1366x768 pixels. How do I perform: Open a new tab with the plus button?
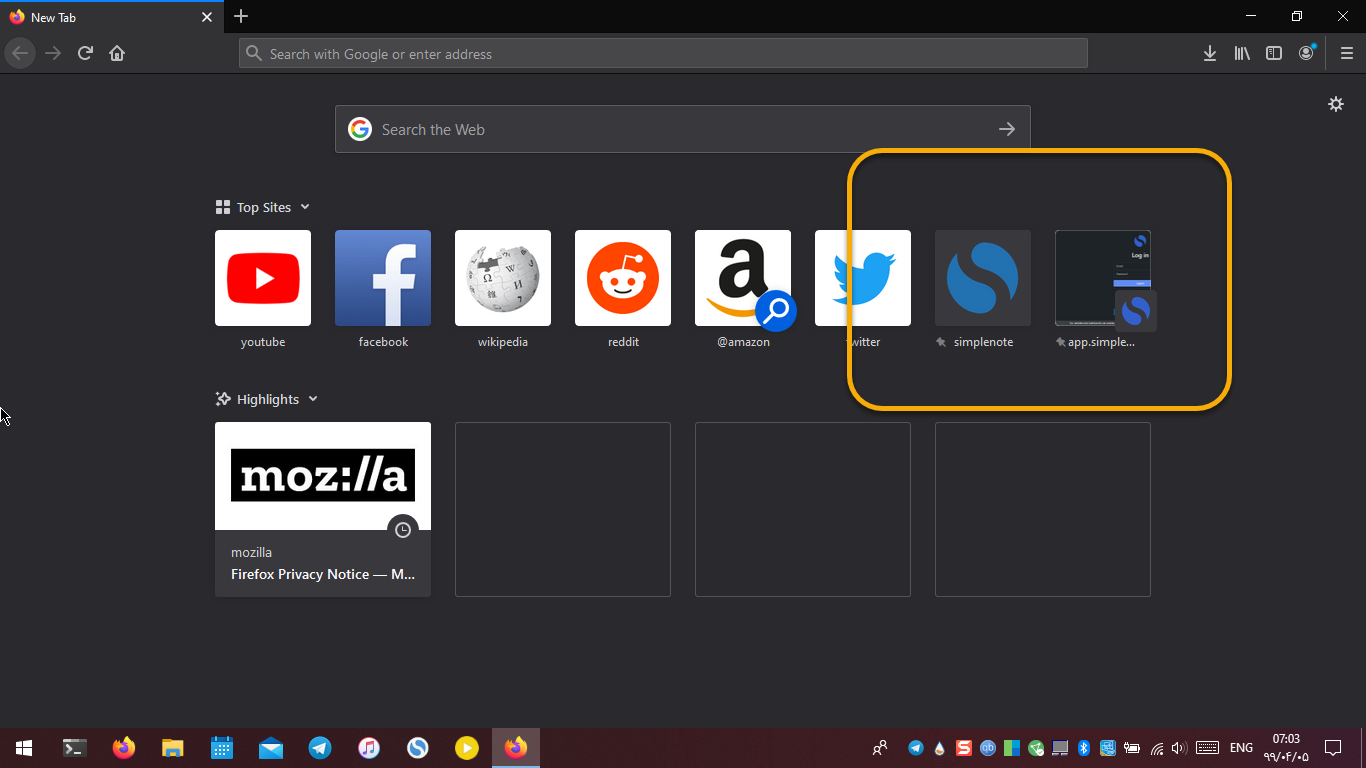point(241,17)
